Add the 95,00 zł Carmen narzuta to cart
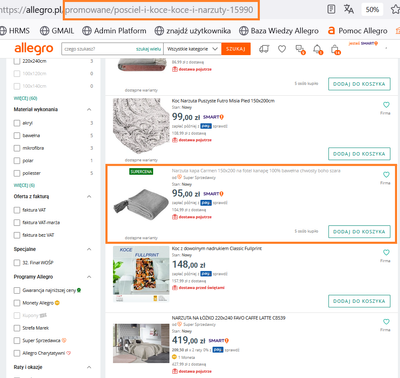 pos(359,231)
